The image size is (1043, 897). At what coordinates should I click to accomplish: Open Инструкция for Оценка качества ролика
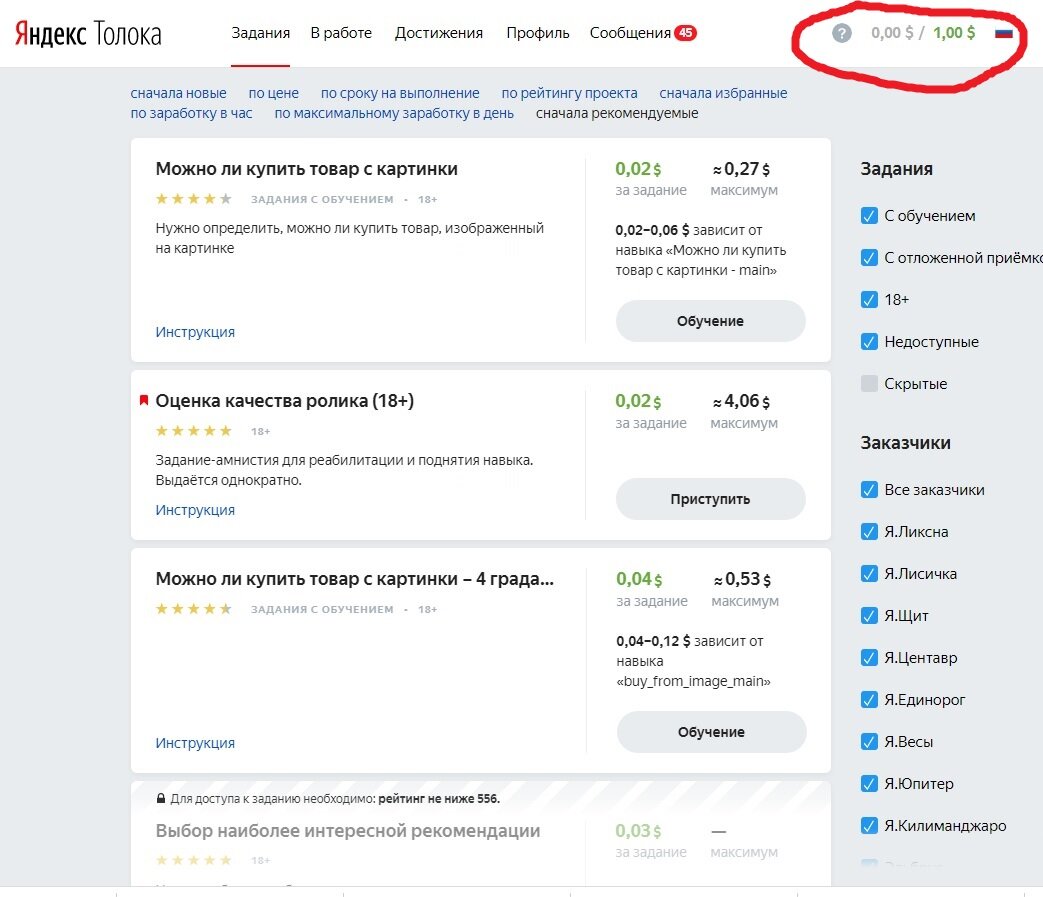pos(195,510)
